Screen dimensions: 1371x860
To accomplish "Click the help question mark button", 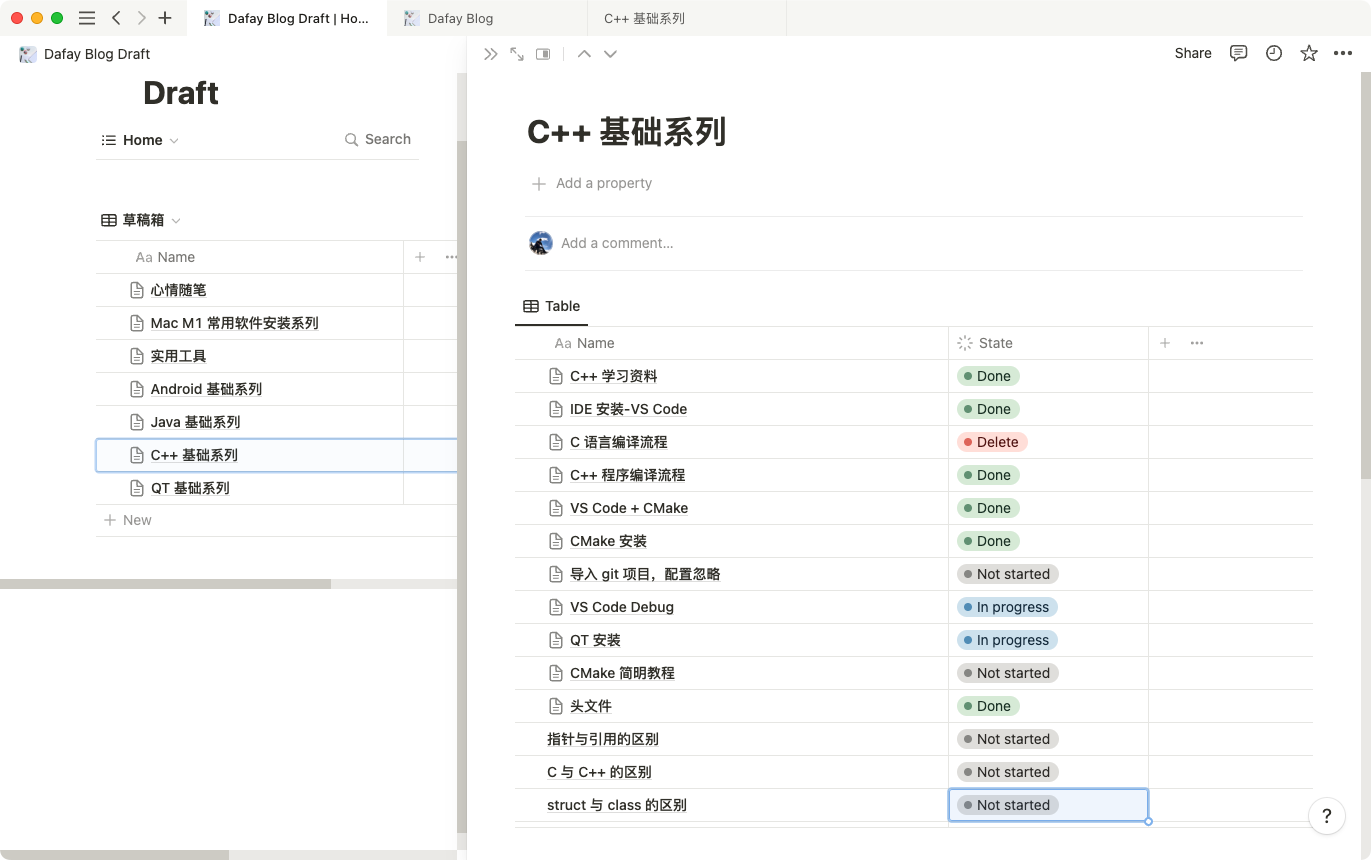I will click(1326, 816).
